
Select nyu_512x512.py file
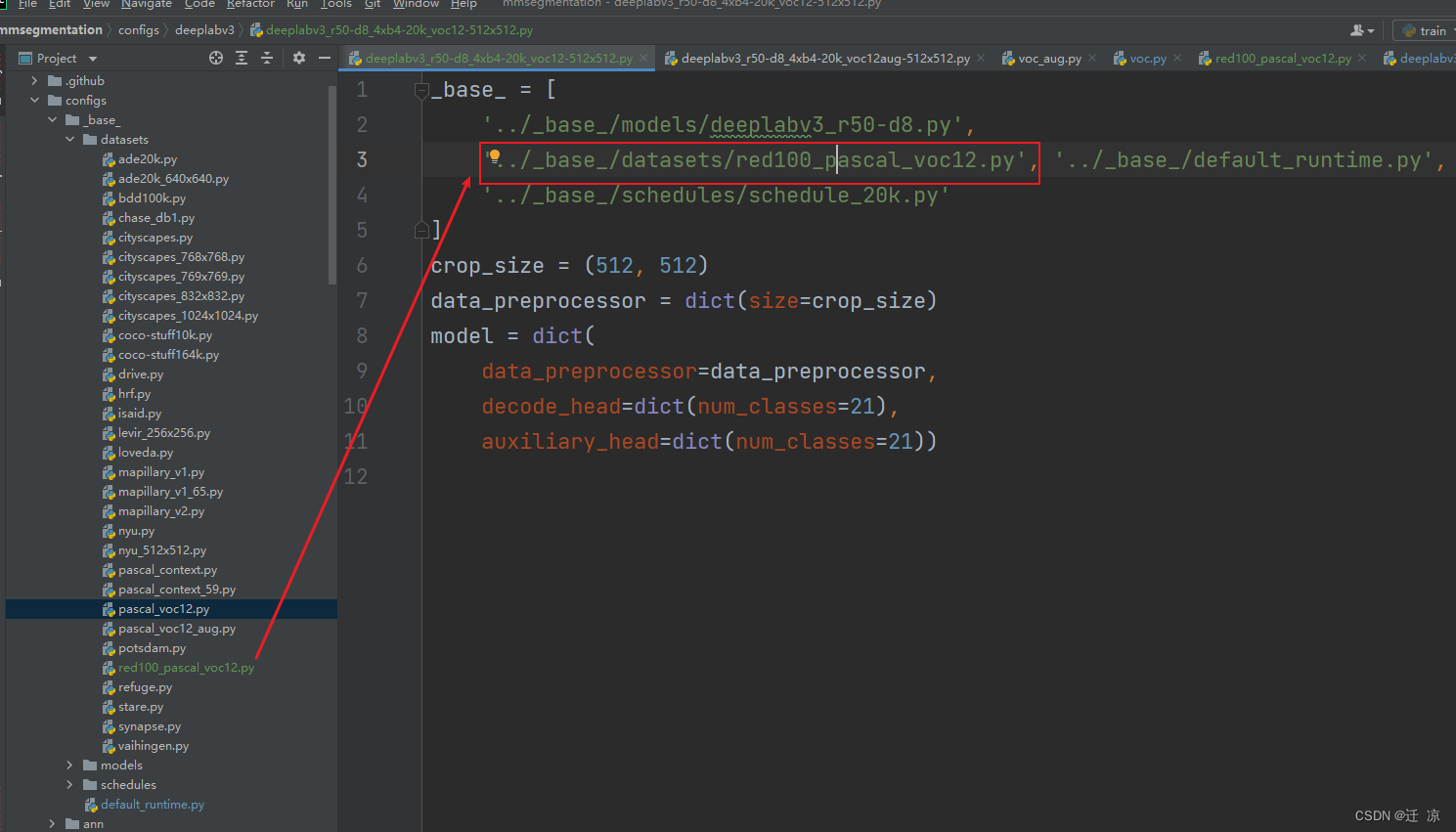click(x=162, y=550)
